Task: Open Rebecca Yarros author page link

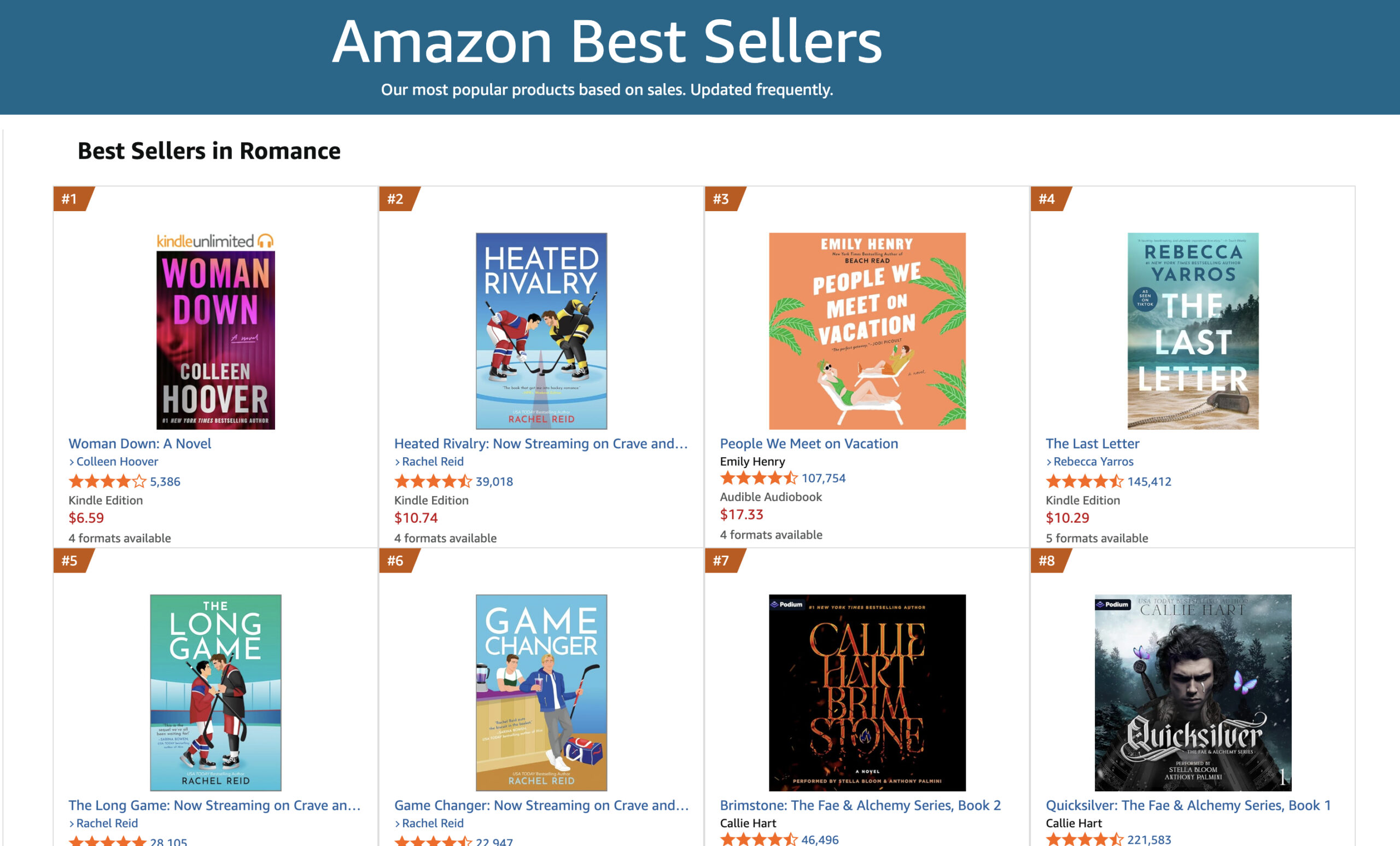Action: pyautogui.click(x=1093, y=462)
